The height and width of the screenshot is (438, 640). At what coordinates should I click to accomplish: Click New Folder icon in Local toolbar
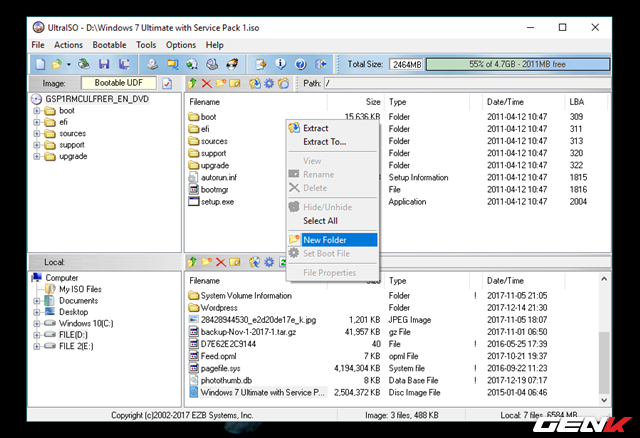click(x=207, y=262)
